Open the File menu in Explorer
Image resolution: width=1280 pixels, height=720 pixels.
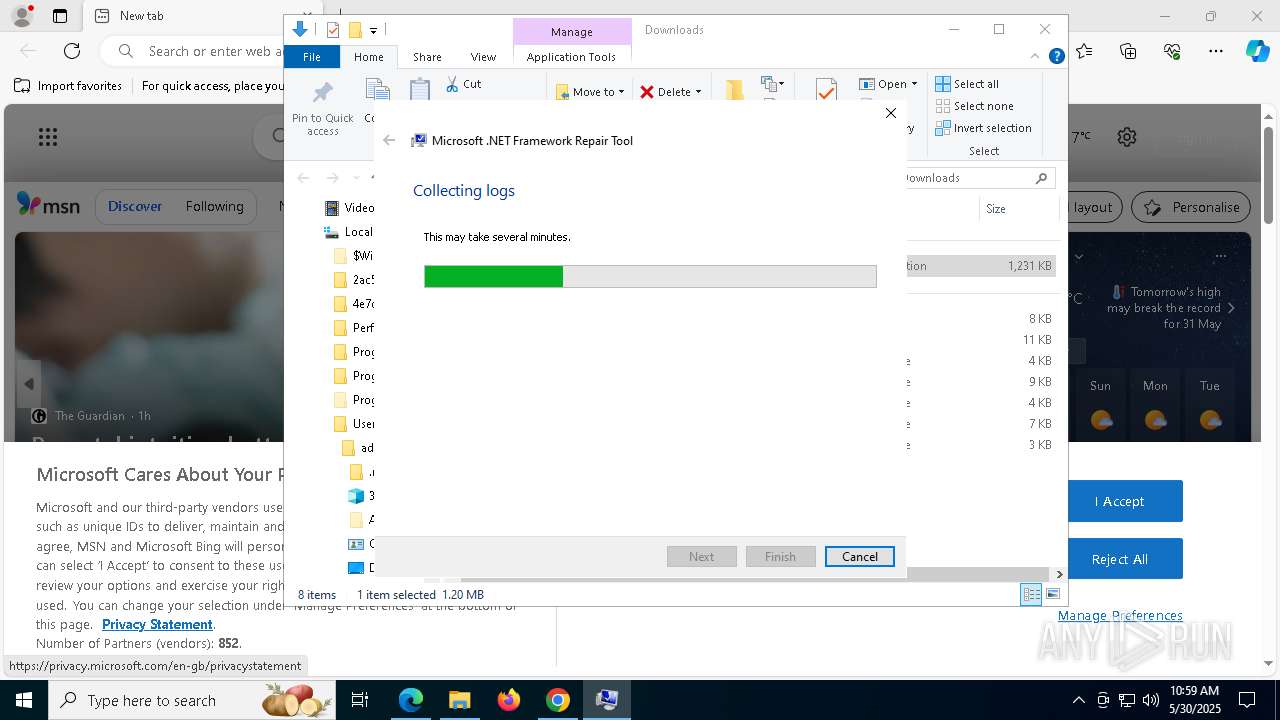coord(312,57)
